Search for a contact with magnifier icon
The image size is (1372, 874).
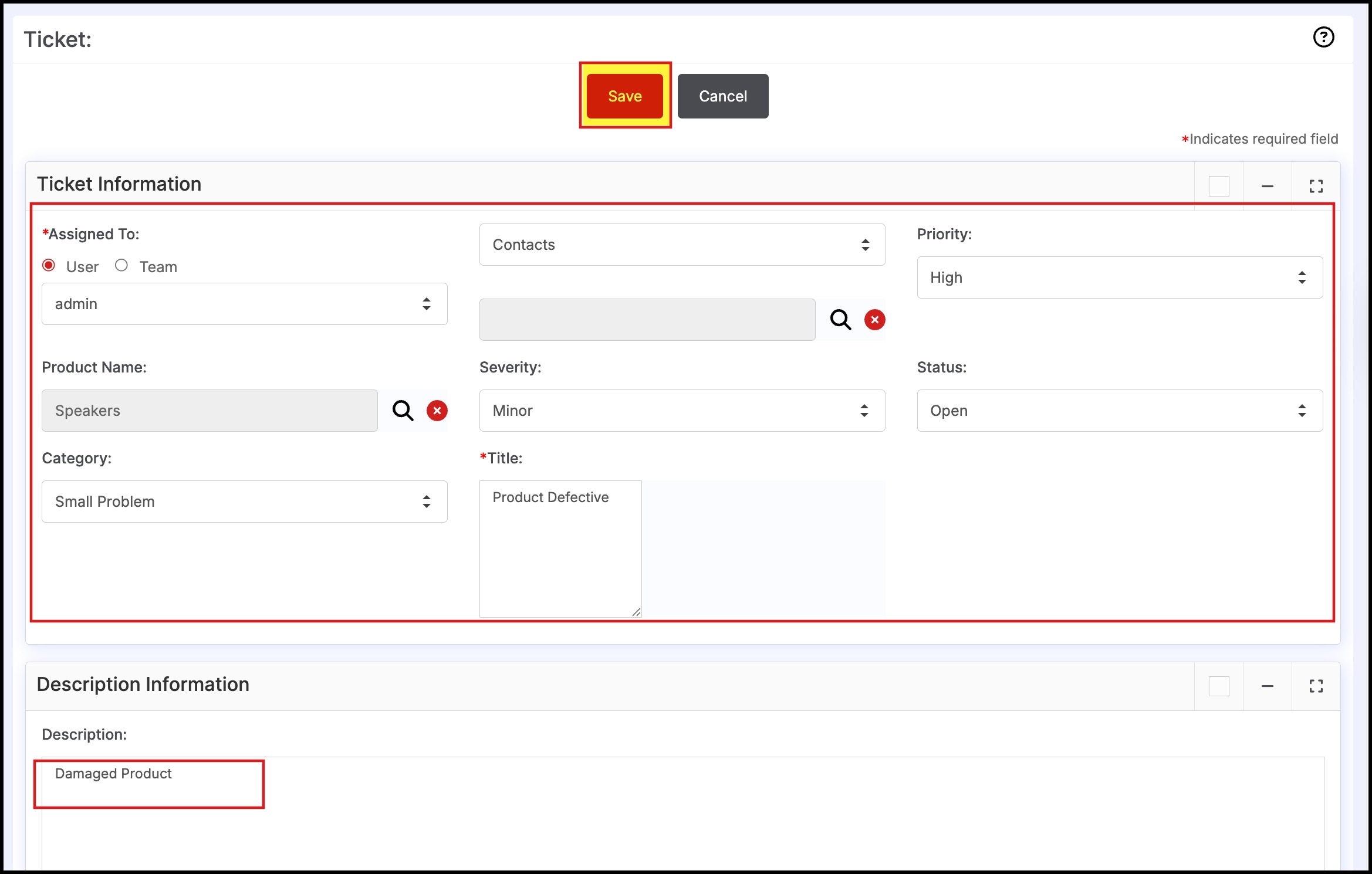[840, 320]
